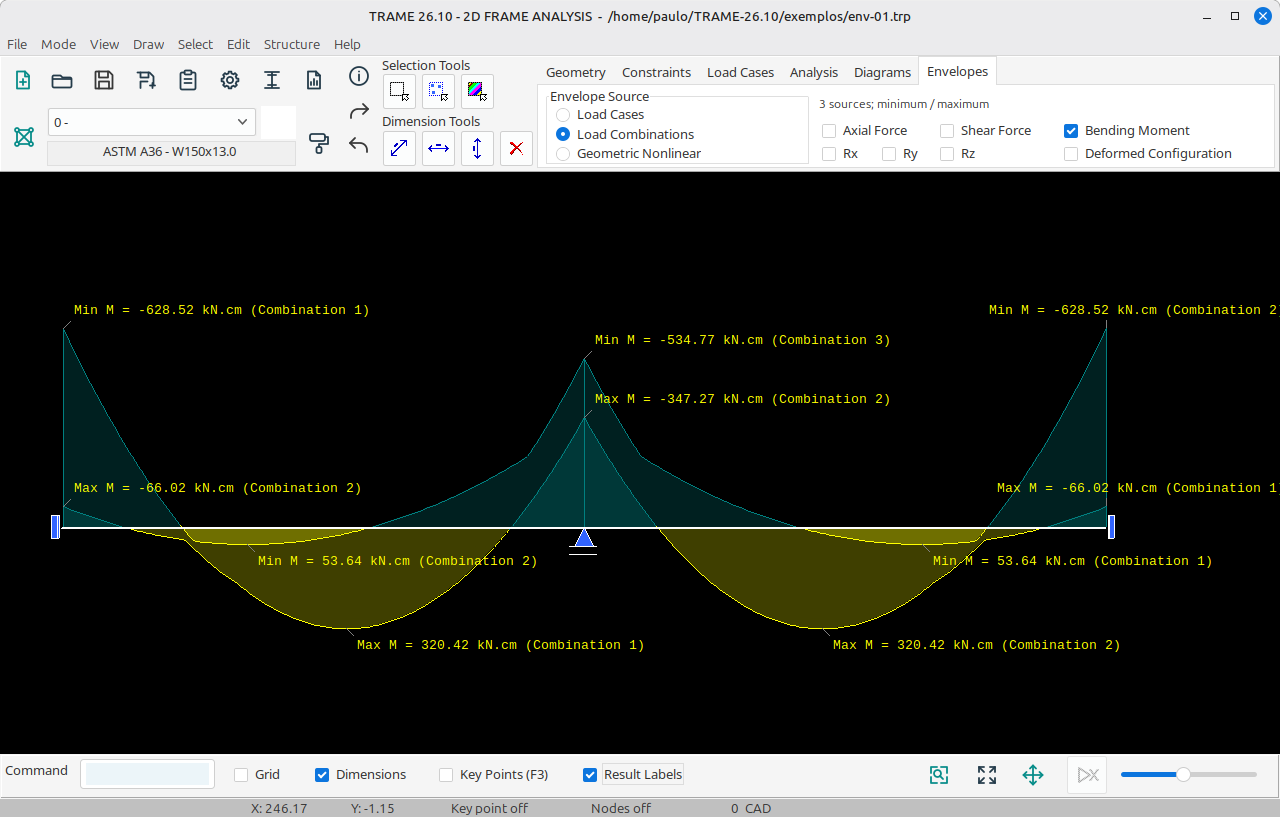Open the report document icon with chart
This screenshot has width=1280, height=817.
314,81
